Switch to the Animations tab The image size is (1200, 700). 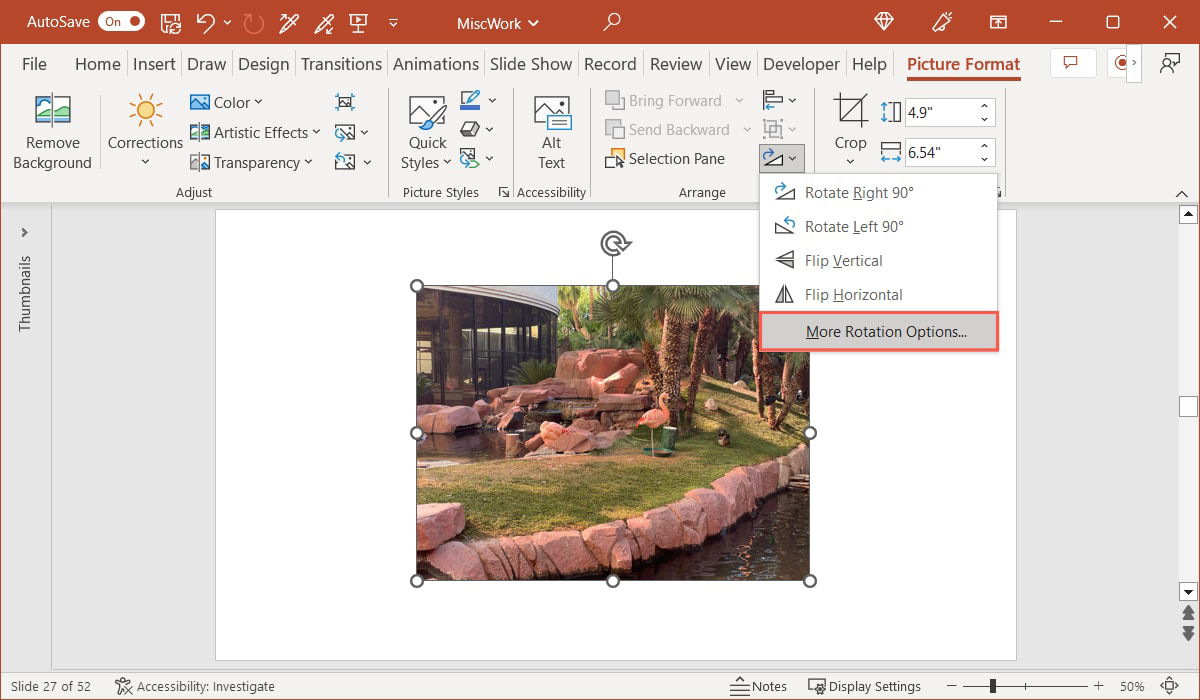pos(436,63)
